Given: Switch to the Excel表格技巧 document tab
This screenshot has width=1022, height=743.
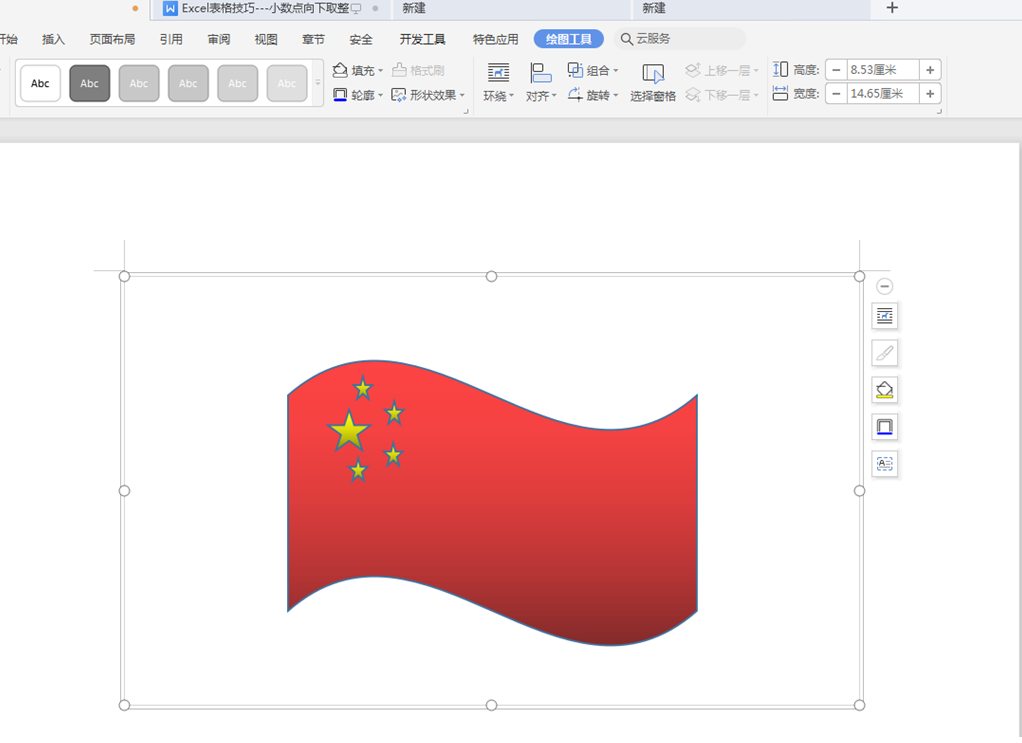Looking at the screenshot, I should [260, 8].
